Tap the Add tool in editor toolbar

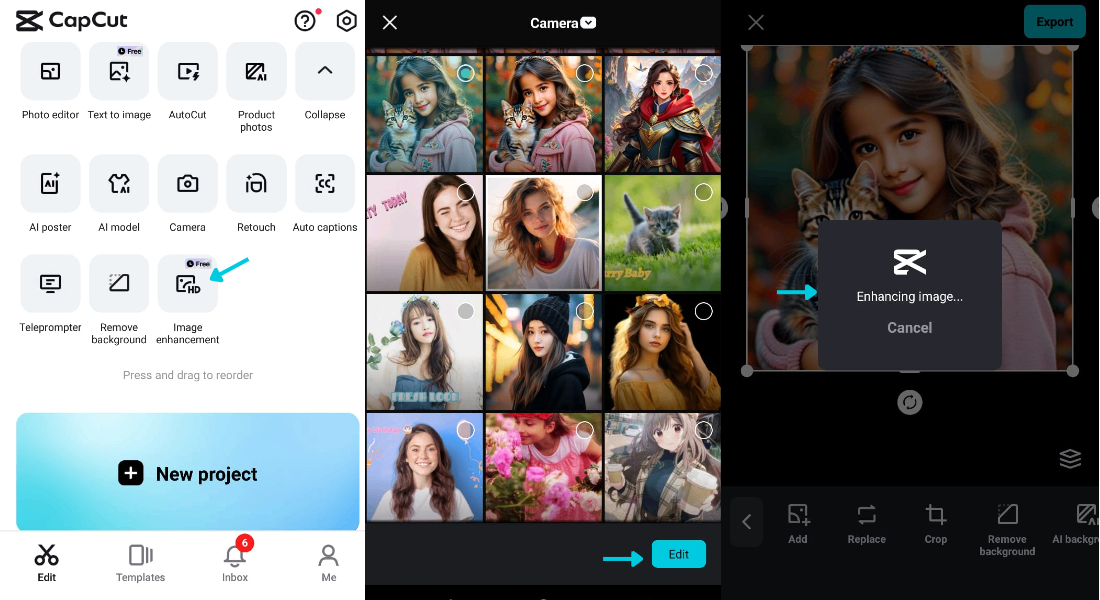(x=798, y=524)
